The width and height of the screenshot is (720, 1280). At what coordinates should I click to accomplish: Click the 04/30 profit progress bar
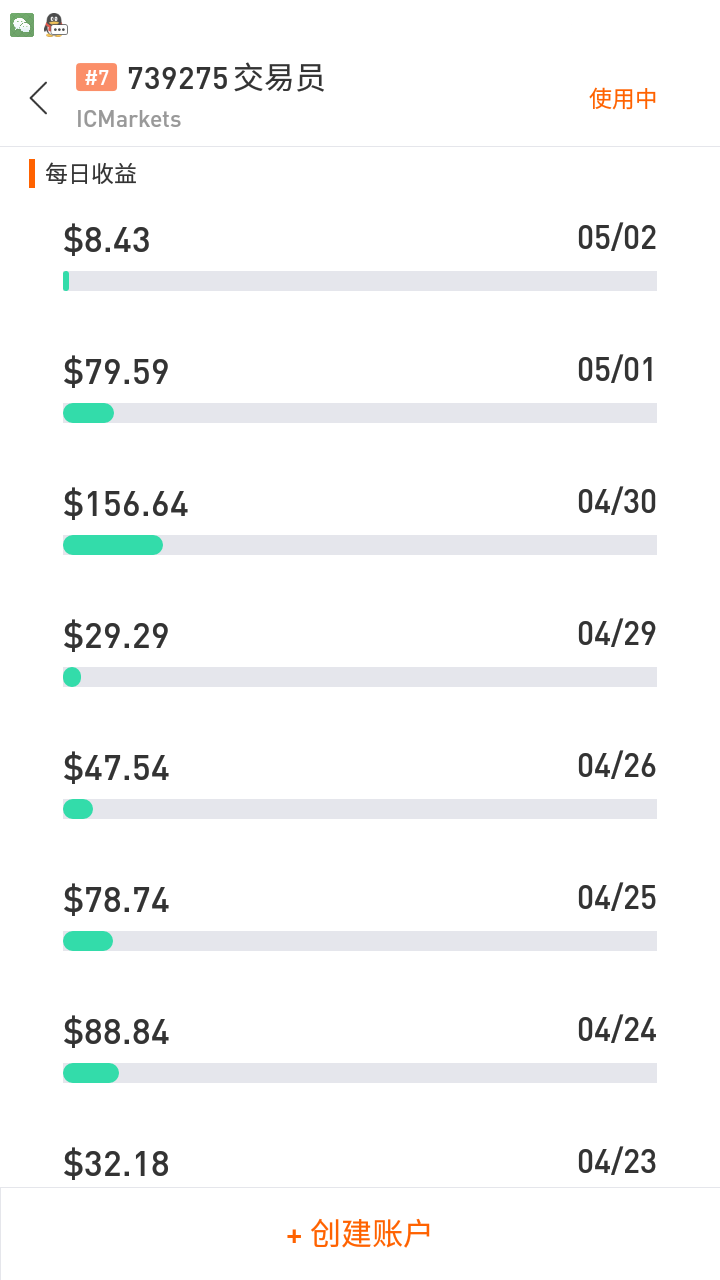(360, 545)
